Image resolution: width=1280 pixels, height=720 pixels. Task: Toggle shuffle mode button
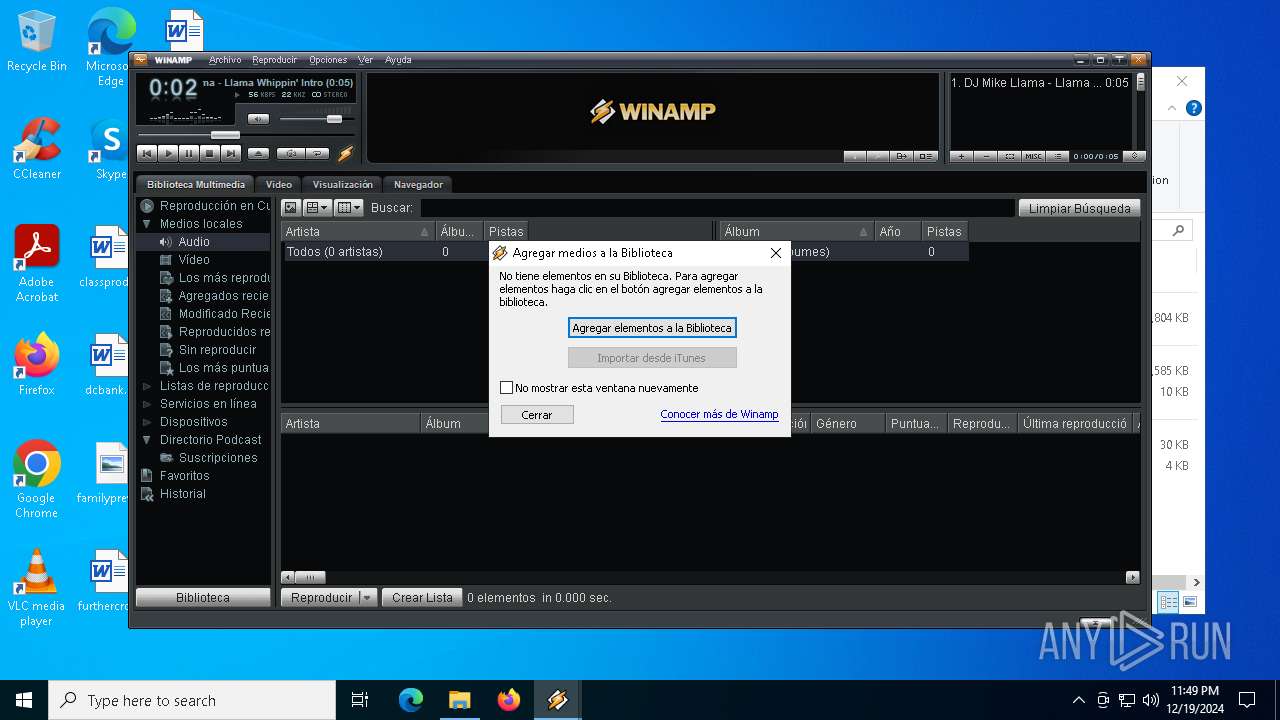tap(291, 153)
